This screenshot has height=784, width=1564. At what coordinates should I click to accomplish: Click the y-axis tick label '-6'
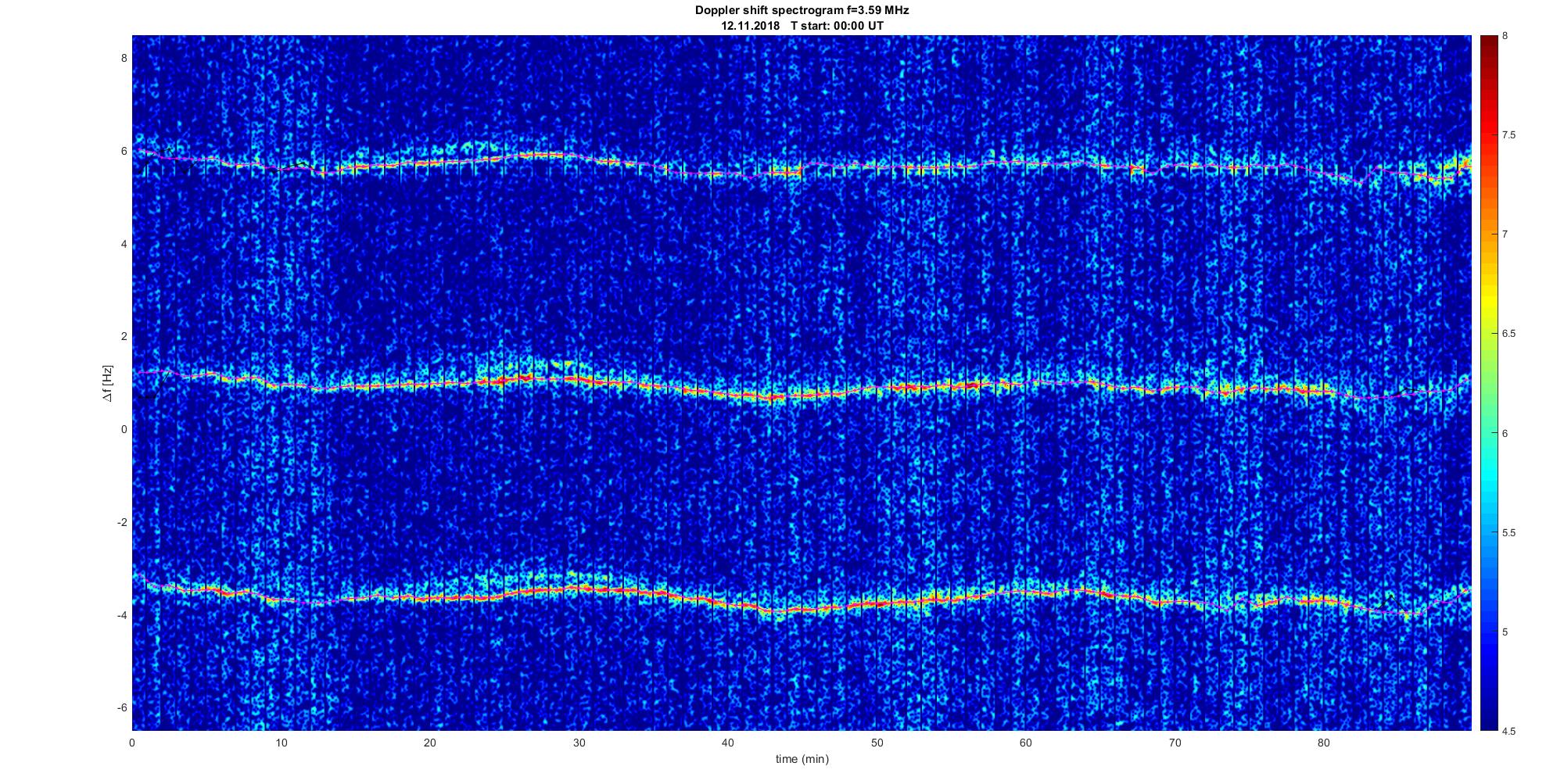pyautogui.click(x=121, y=707)
